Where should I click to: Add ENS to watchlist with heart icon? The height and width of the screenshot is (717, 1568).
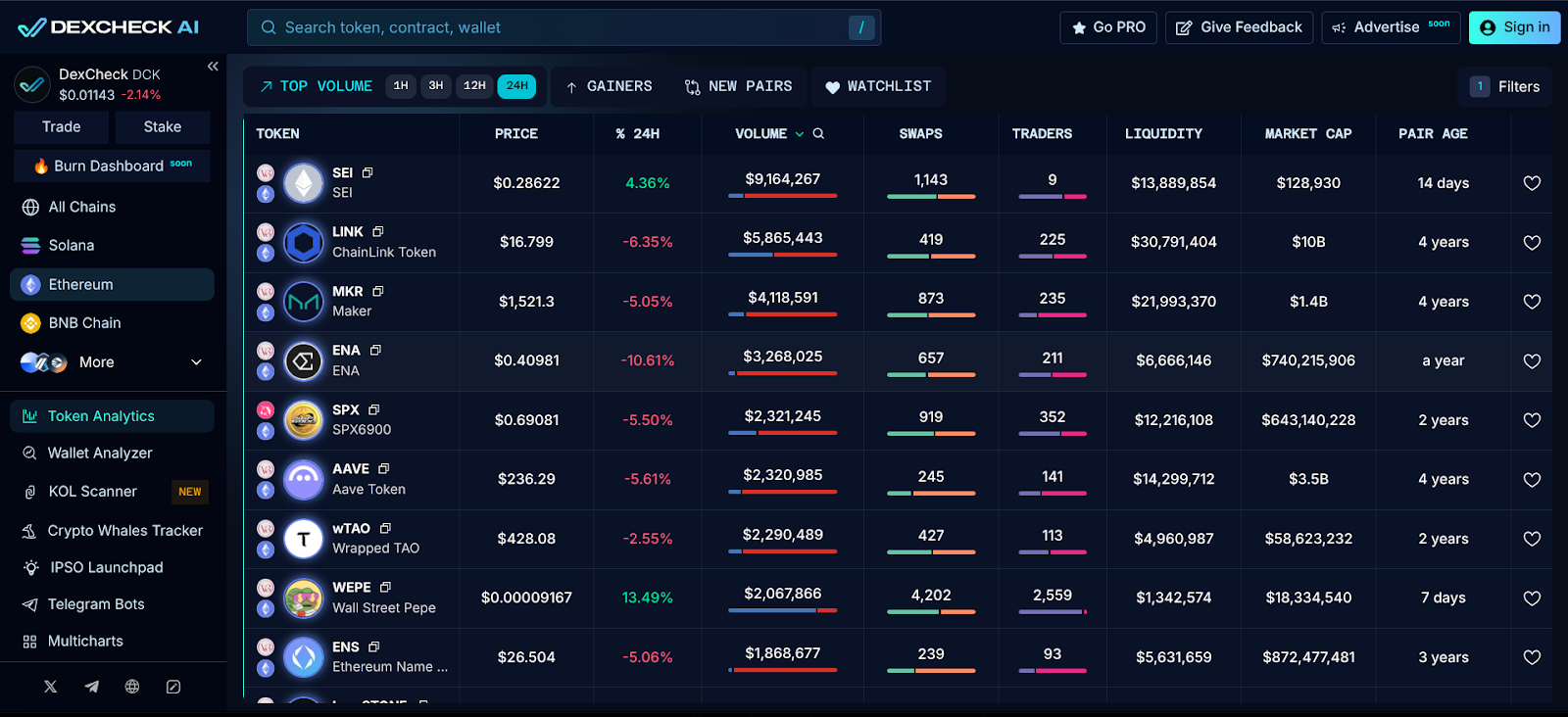coord(1532,657)
